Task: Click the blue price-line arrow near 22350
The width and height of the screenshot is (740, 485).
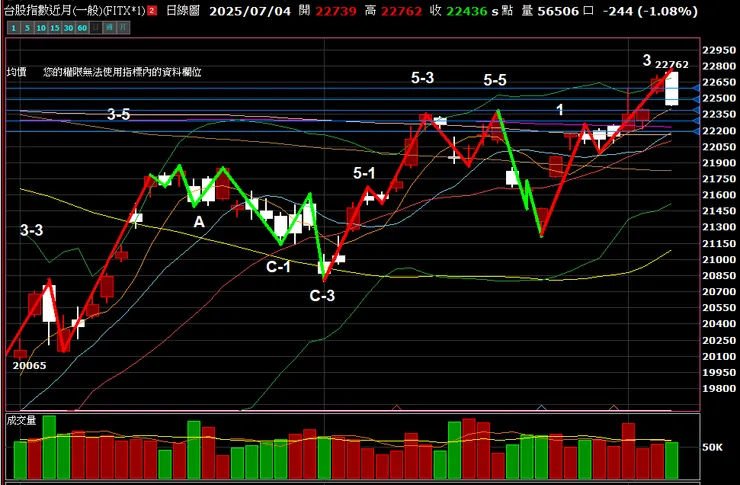Action: (696, 110)
